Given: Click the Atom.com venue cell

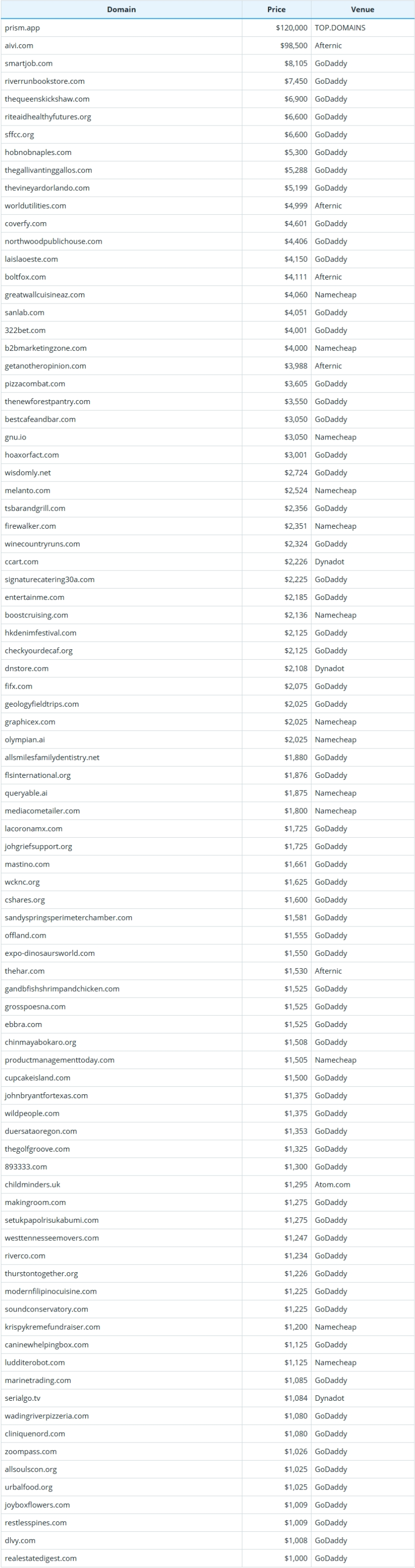Looking at the screenshot, I should (332, 1184).
